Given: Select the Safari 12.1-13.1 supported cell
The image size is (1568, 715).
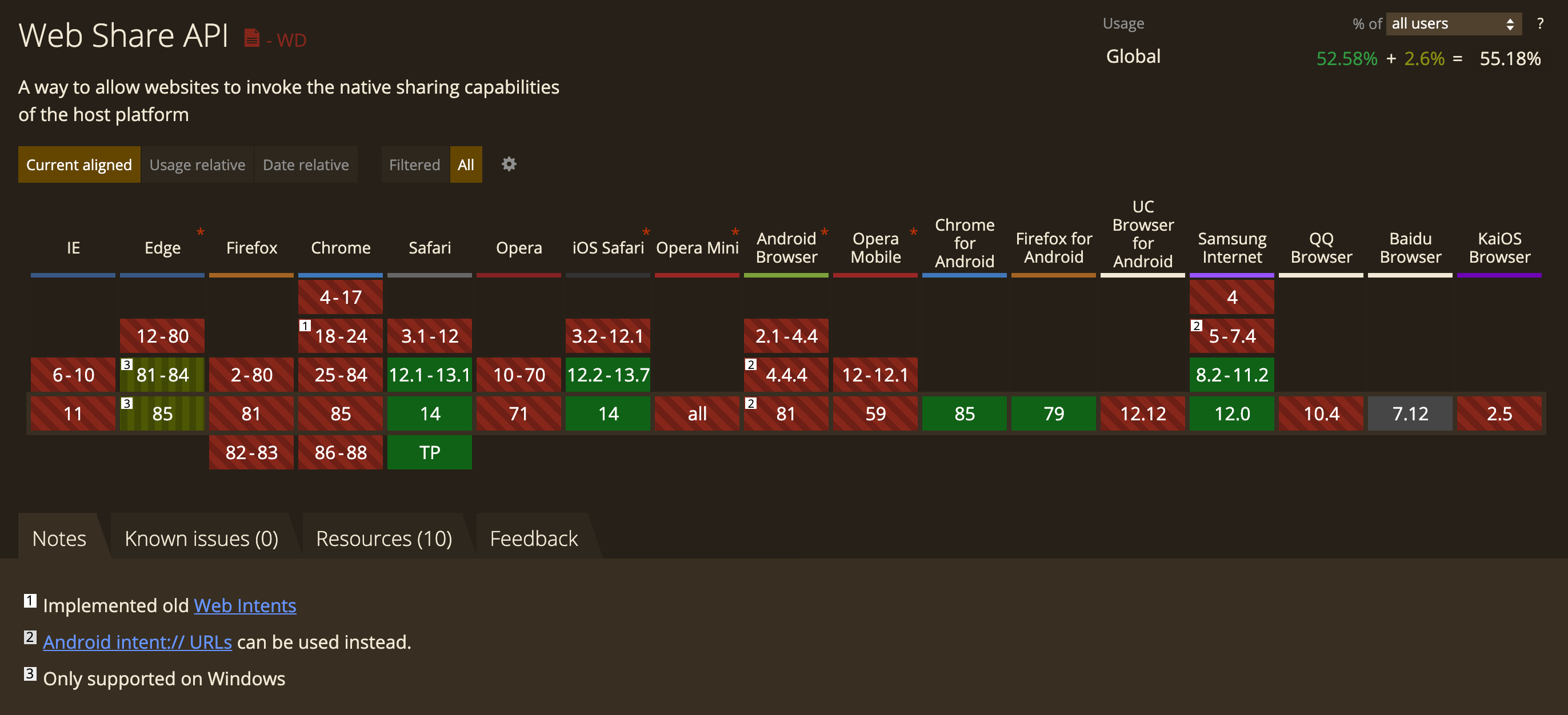Looking at the screenshot, I should (430, 375).
